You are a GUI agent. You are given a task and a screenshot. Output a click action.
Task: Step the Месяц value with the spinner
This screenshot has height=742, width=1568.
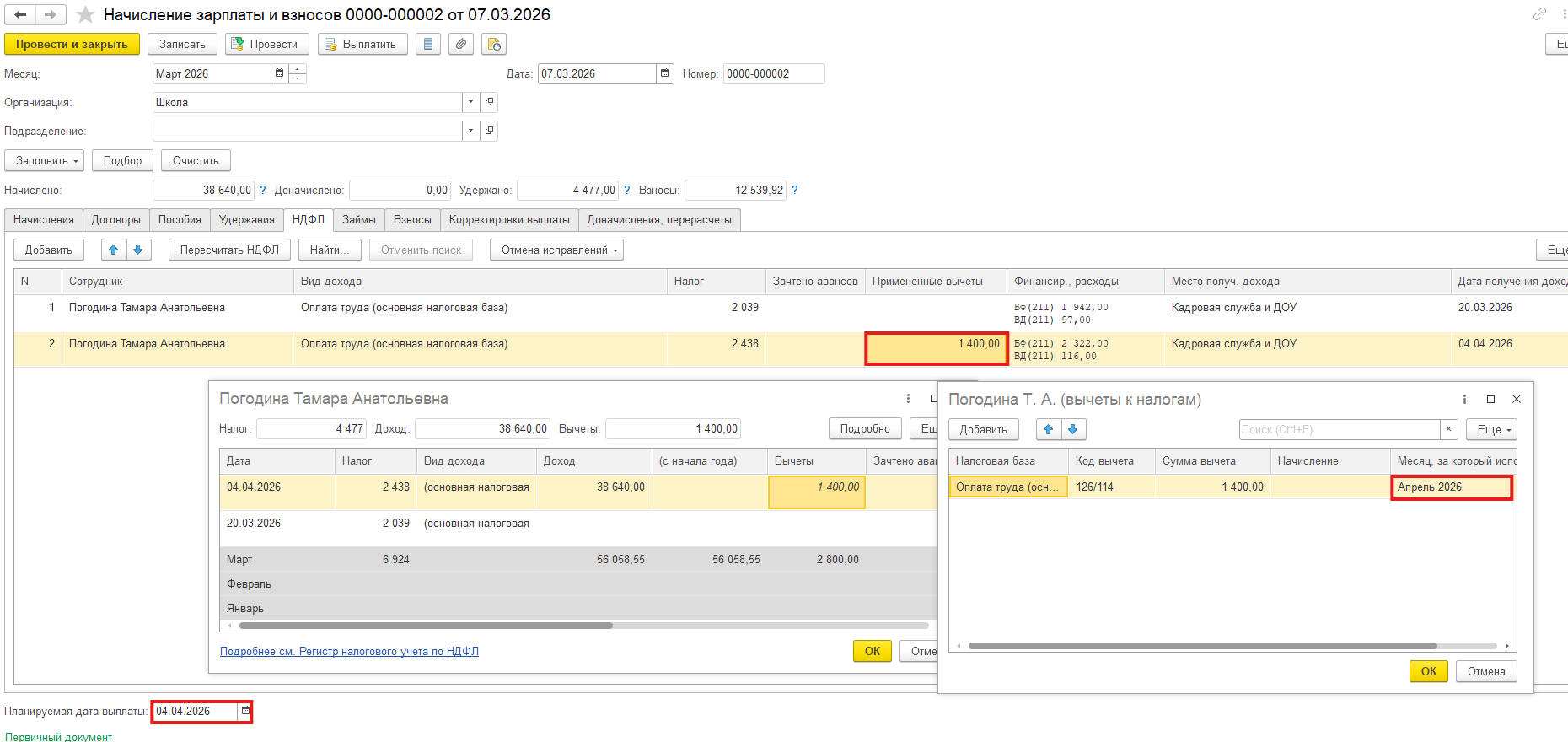click(298, 73)
